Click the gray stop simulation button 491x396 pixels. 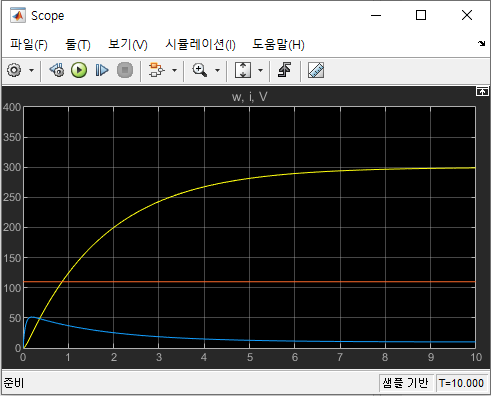(x=125, y=70)
